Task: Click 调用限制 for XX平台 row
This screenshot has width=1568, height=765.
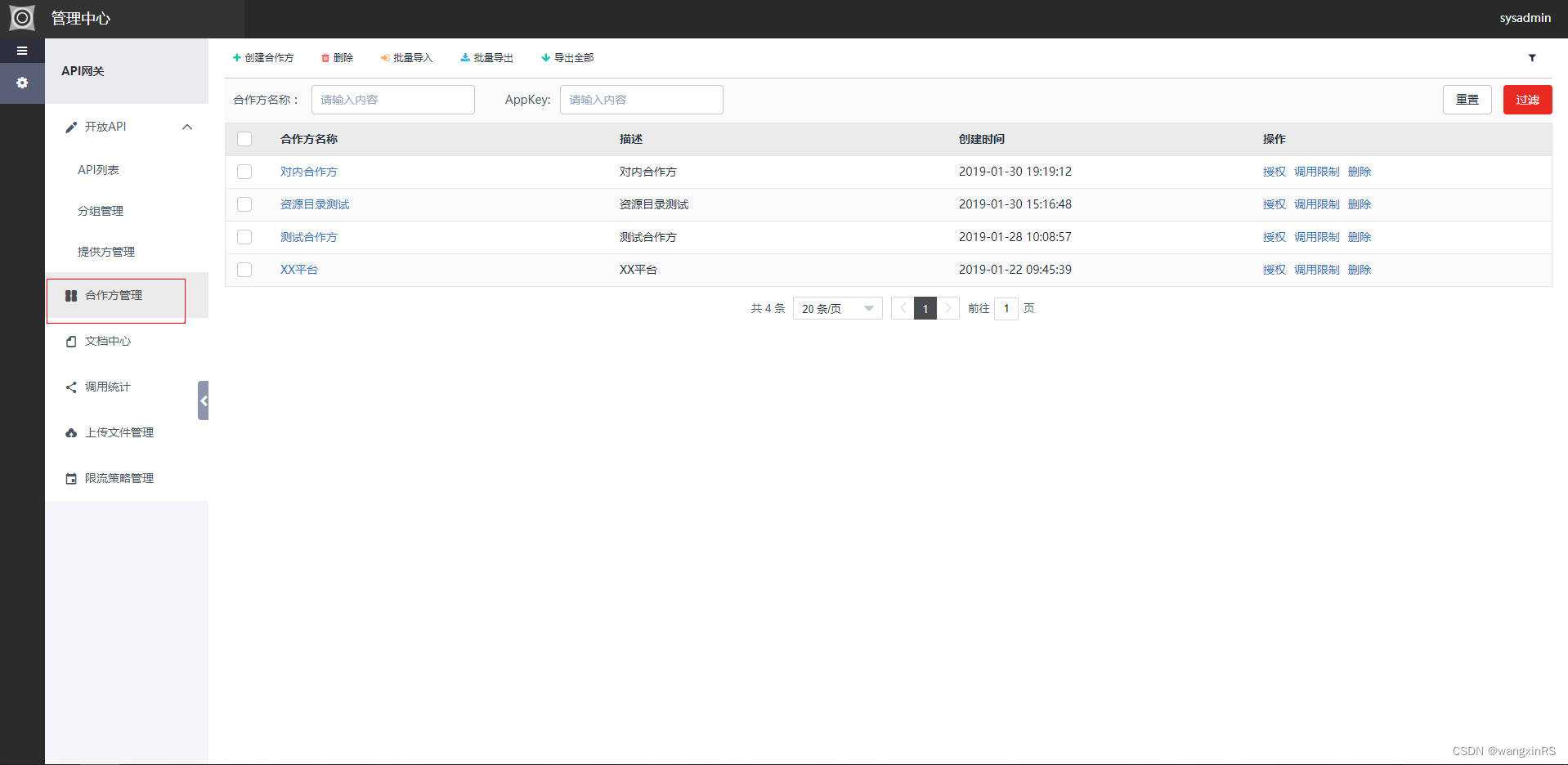Action: coord(1317,270)
